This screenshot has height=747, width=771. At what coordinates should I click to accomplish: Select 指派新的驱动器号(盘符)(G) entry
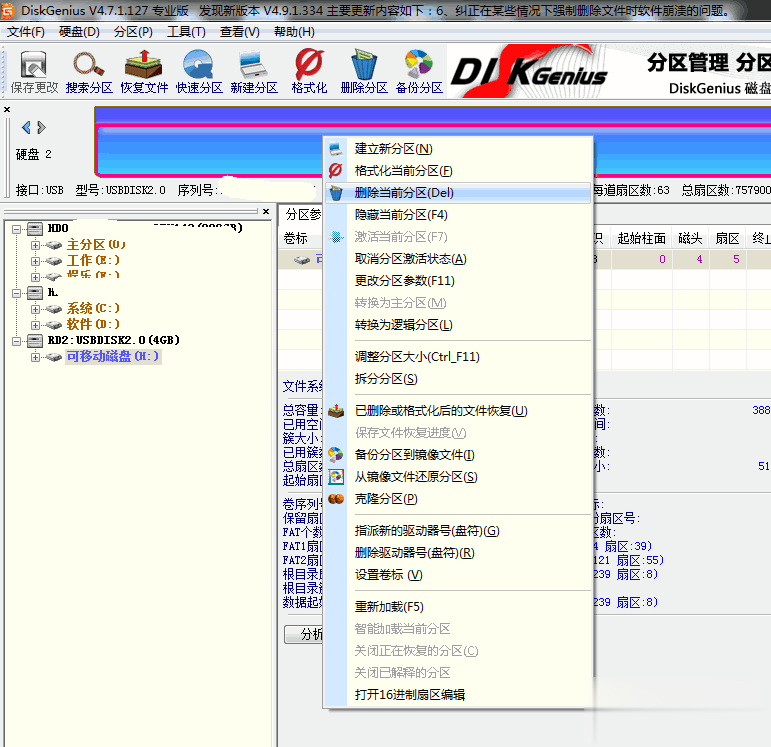click(x=458, y=531)
